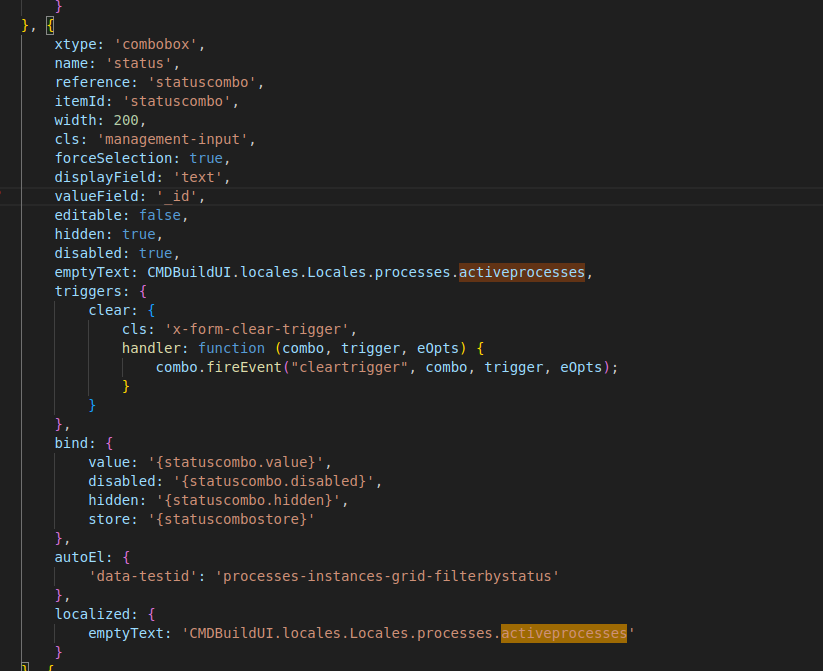The width and height of the screenshot is (823, 671).
Task: Click the autoEl property key
Action: pyautogui.click(x=80, y=557)
